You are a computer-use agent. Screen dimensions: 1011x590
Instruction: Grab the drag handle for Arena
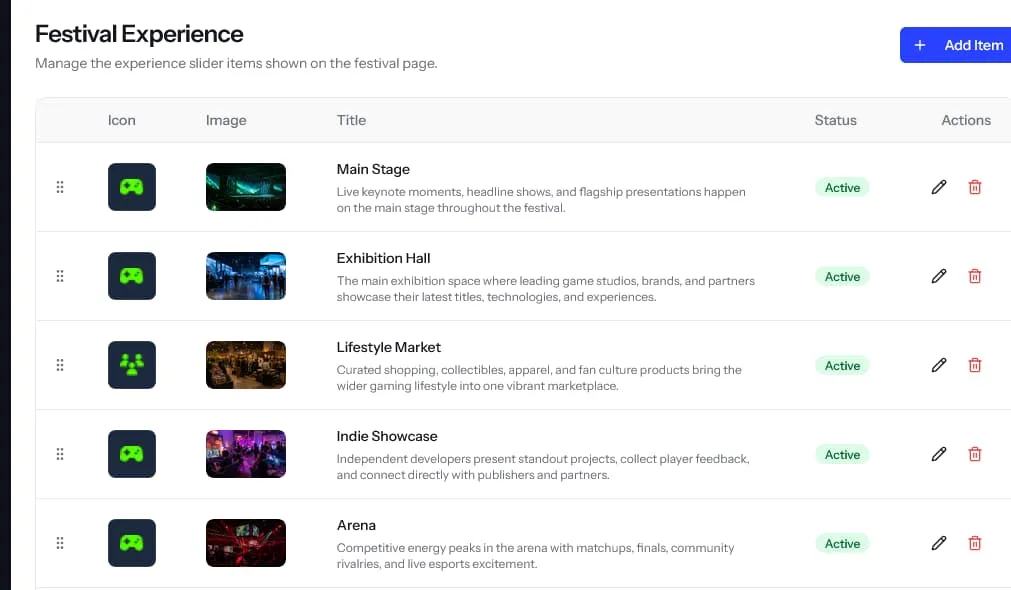(60, 543)
